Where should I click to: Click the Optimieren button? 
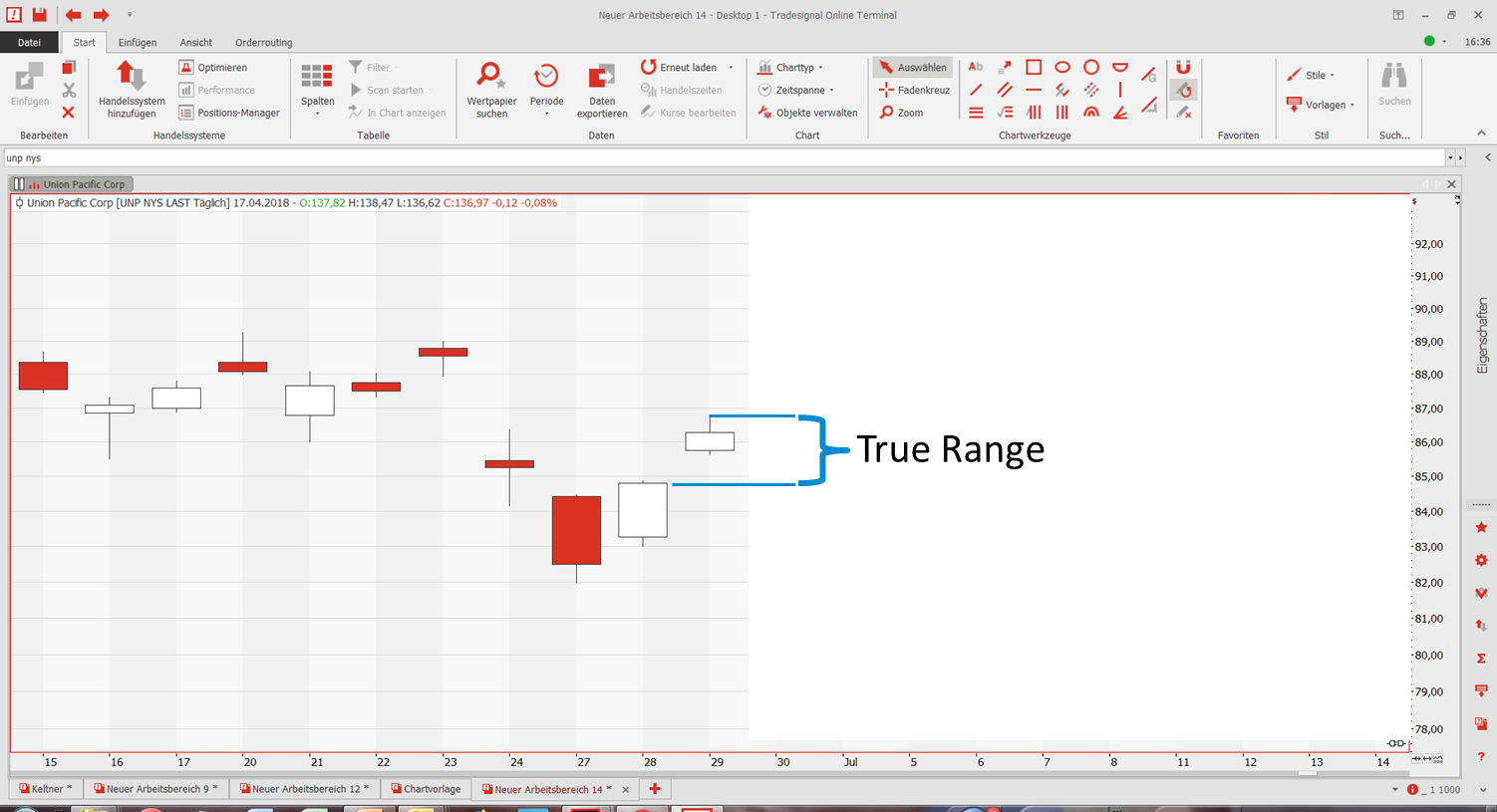click(213, 68)
